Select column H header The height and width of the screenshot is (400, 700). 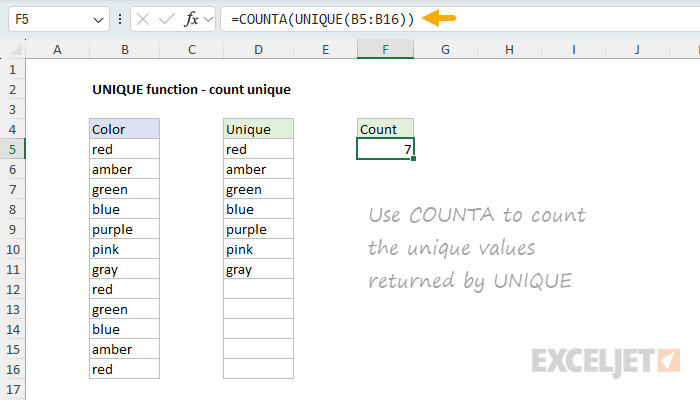coord(509,49)
